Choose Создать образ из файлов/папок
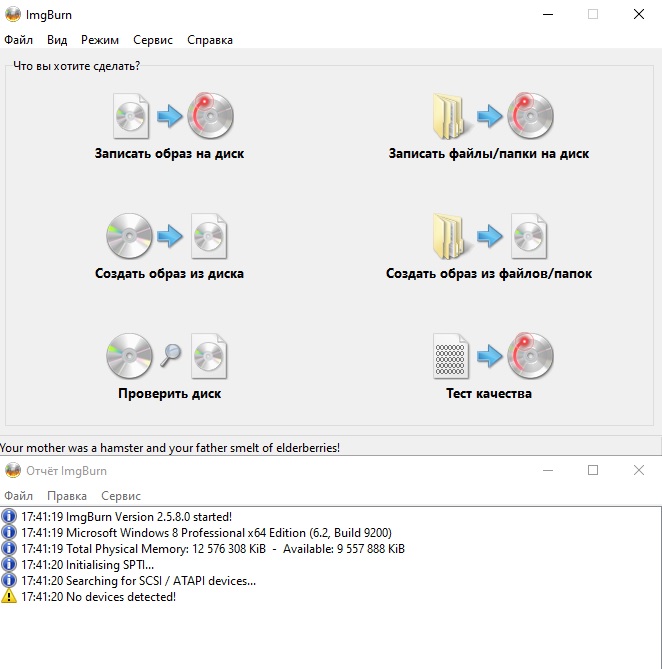The width and height of the screenshot is (662, 669). [489, 273]
